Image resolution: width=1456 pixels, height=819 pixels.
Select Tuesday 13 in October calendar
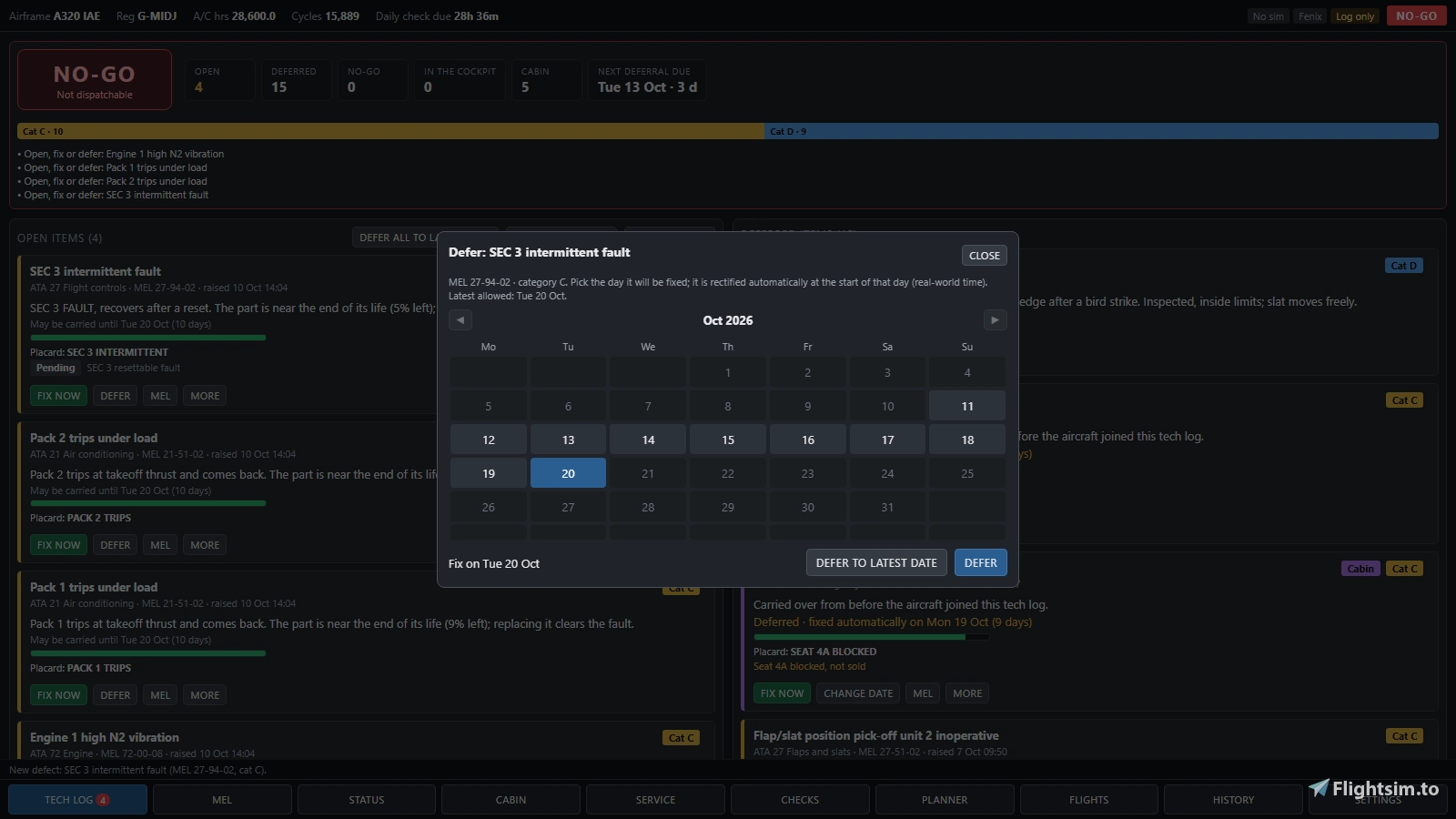(568, 440)
